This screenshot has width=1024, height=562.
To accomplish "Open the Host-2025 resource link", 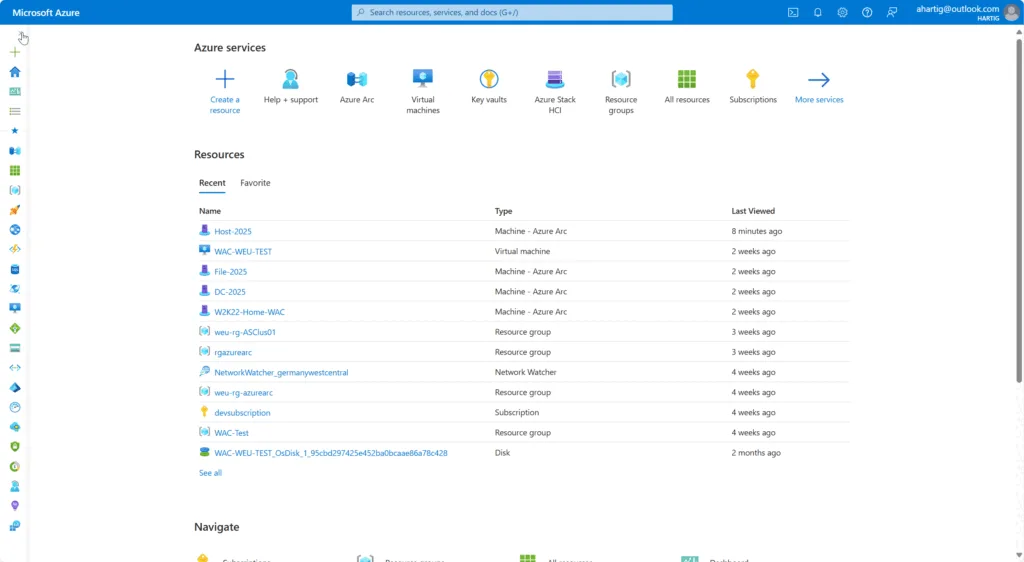I will pyautogui.click(x=232, y=231).
